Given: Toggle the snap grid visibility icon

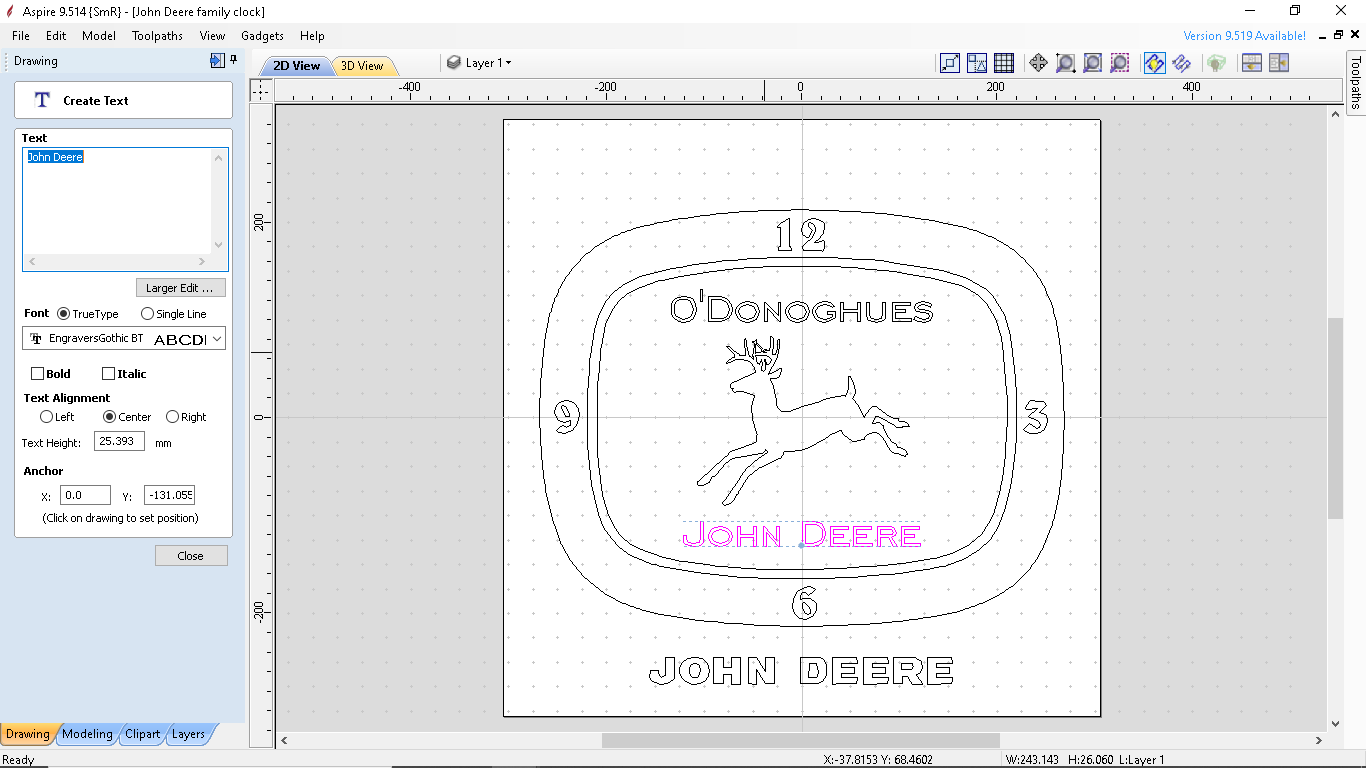Looking at the screenshot, I should (x=1003, y=62).
